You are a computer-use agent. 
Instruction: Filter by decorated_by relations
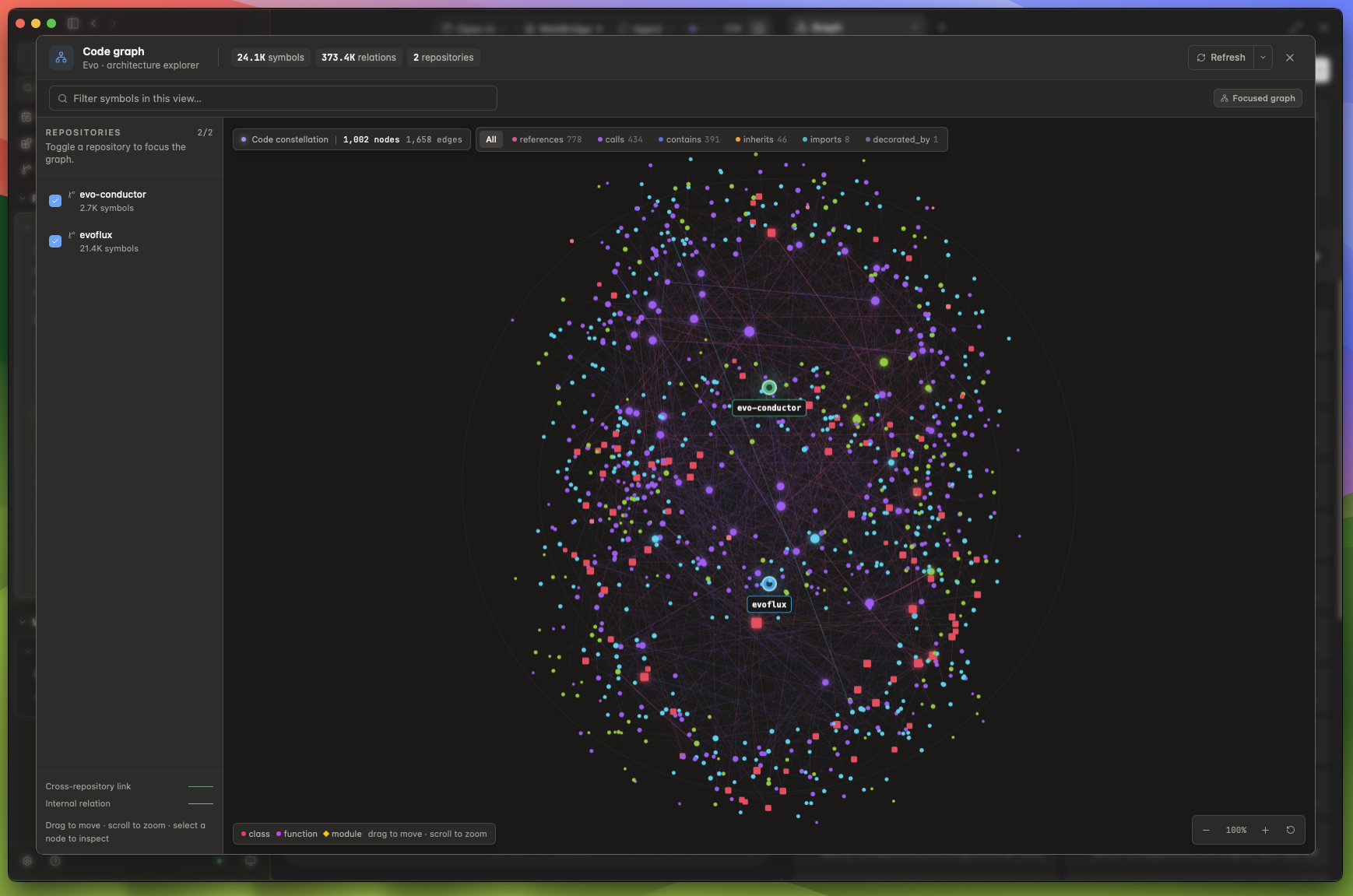pyautogui.click(x=901, y=139)
